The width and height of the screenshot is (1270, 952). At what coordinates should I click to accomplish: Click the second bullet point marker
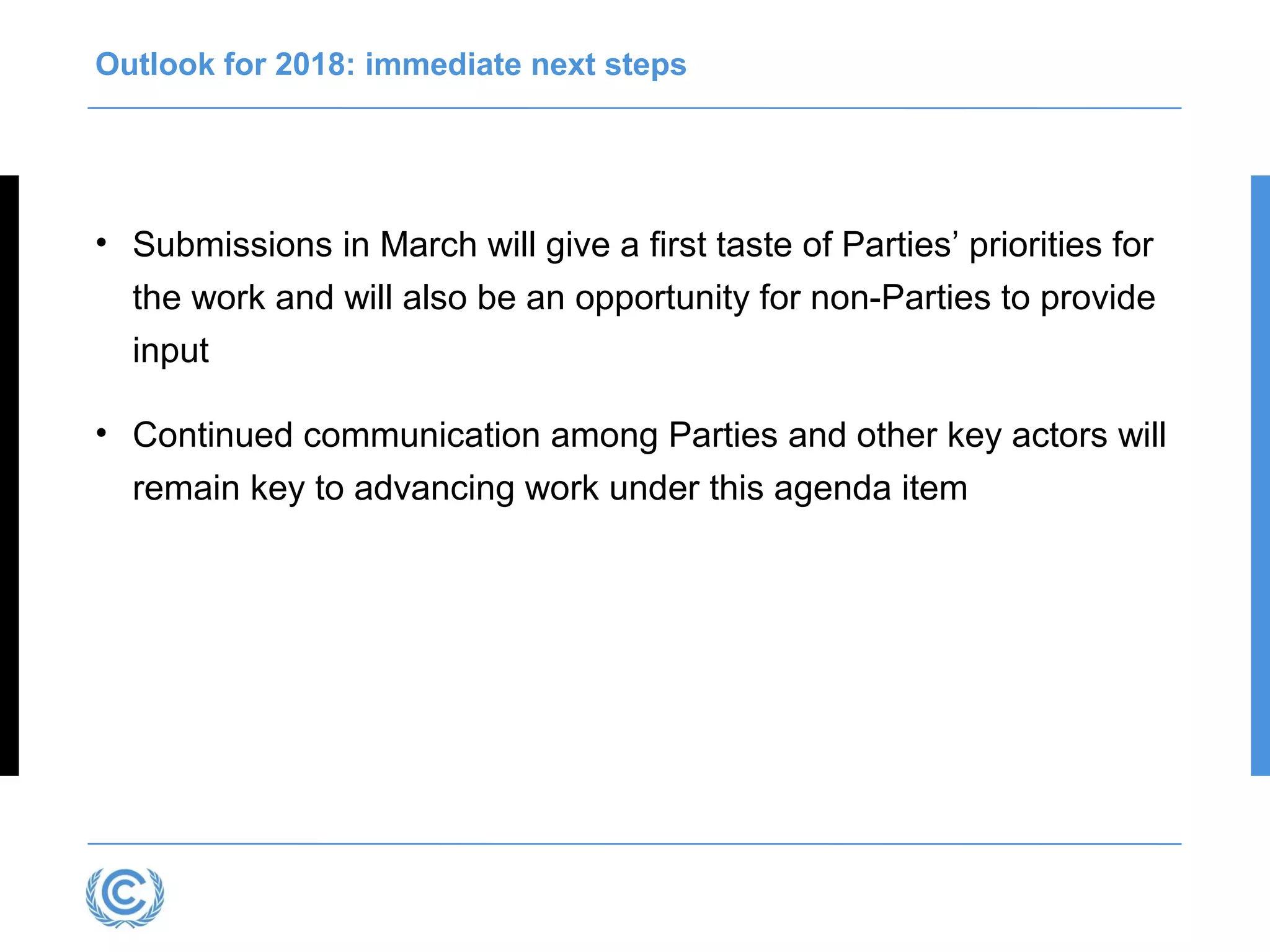pyautogui.click(x=102, y=433)
